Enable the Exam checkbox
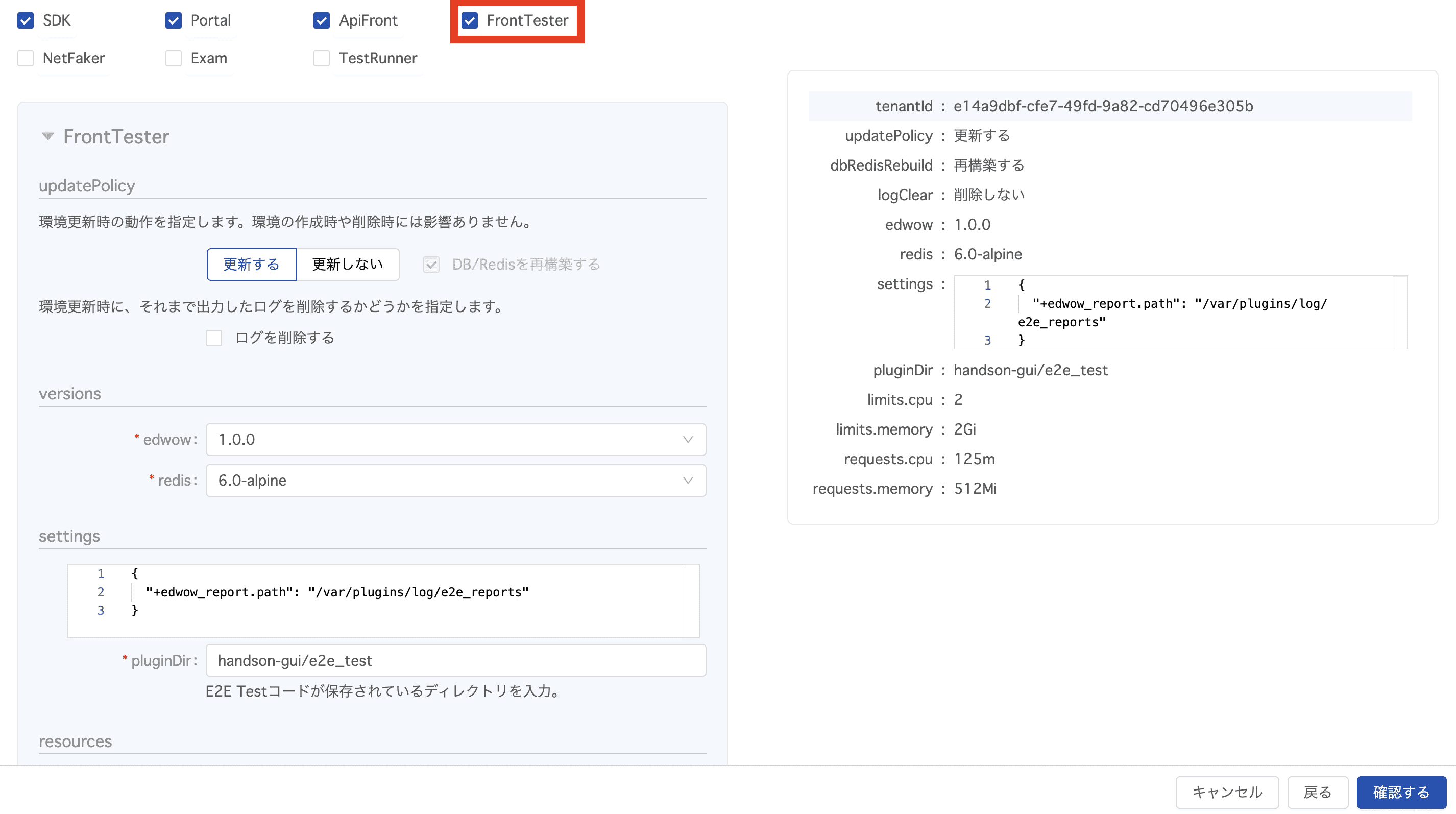The image size is (1456, 814). click(x=173, y=58)
